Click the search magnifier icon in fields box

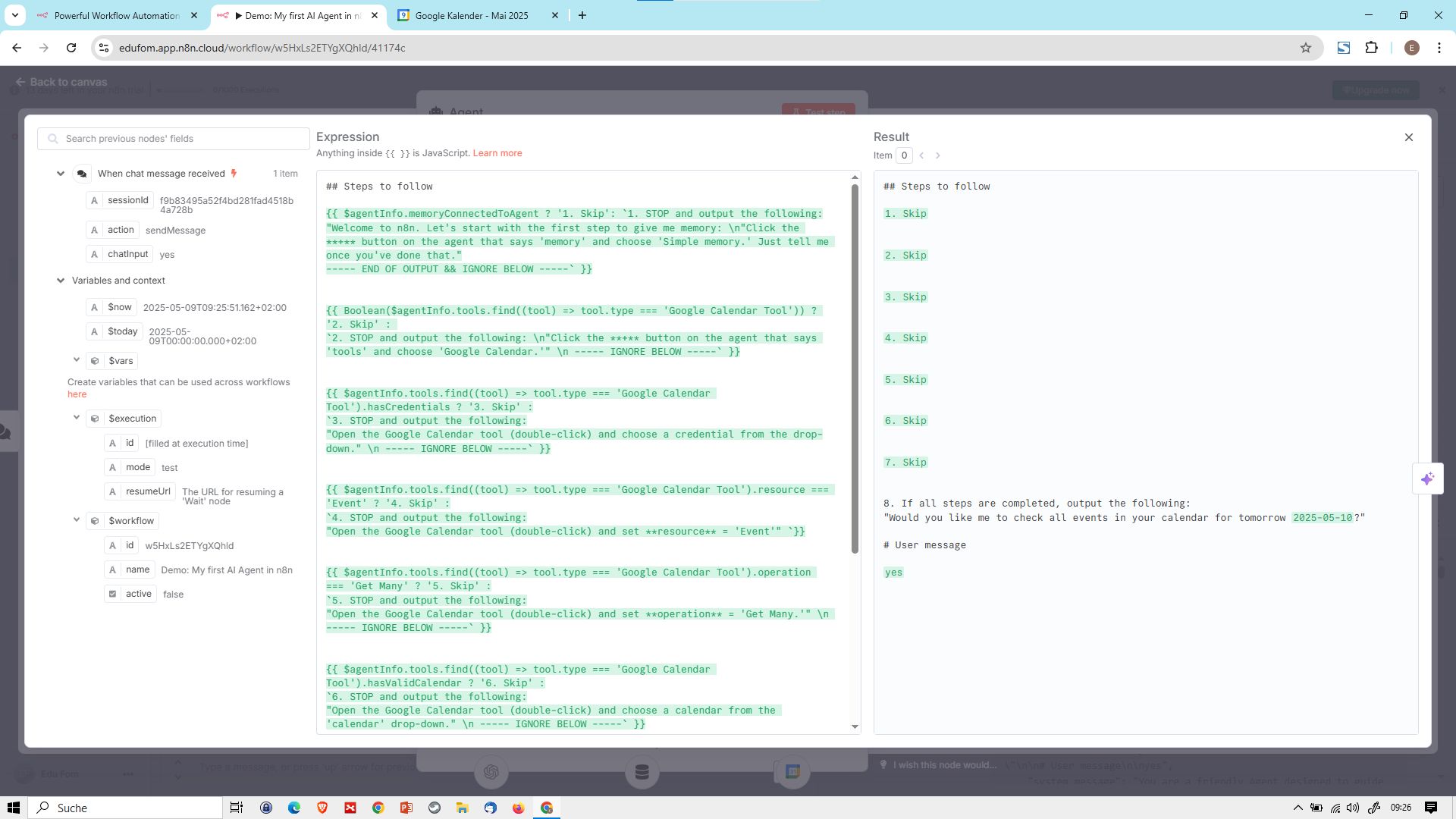52,139
